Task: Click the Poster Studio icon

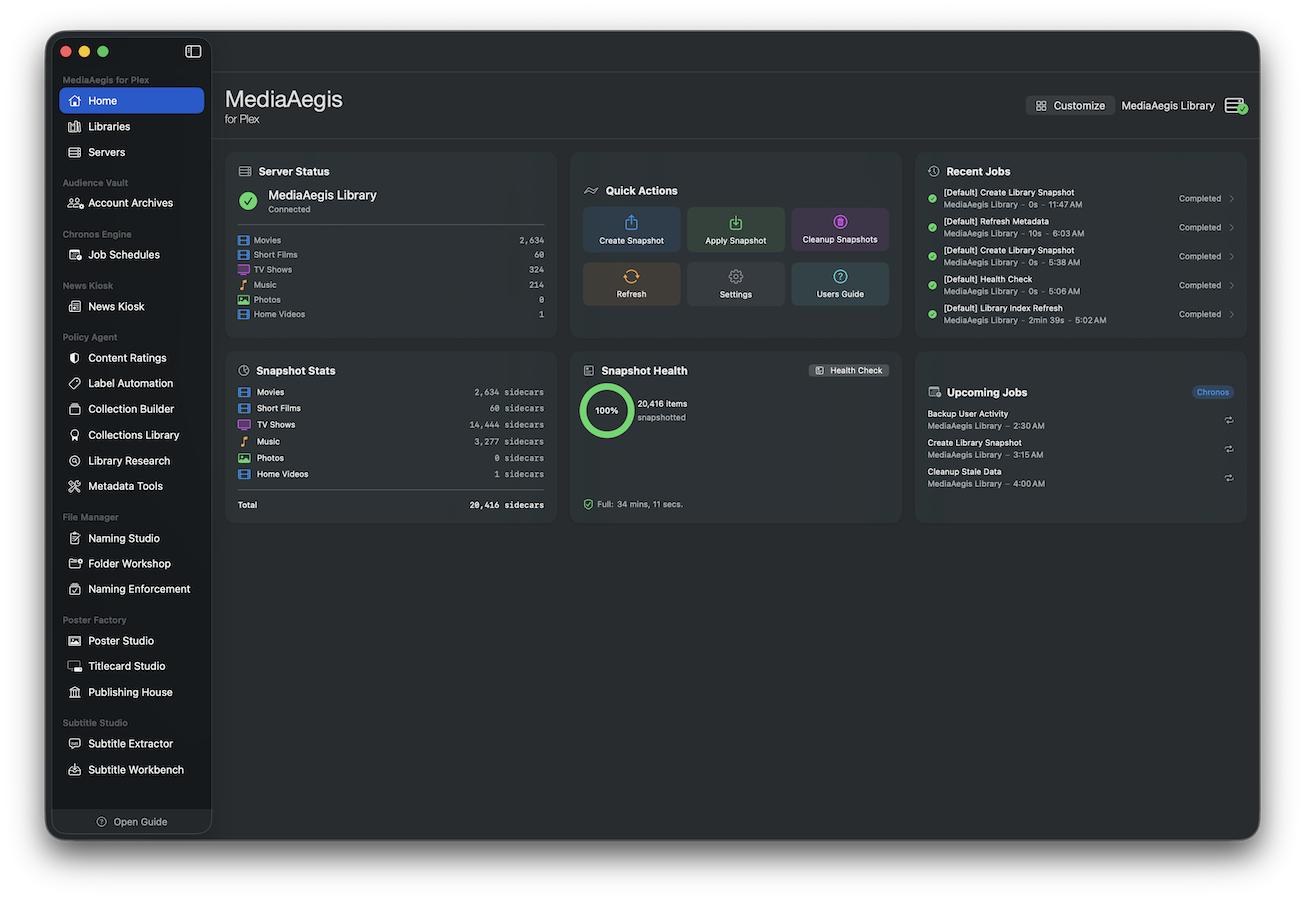Action: tap(74, 641)
